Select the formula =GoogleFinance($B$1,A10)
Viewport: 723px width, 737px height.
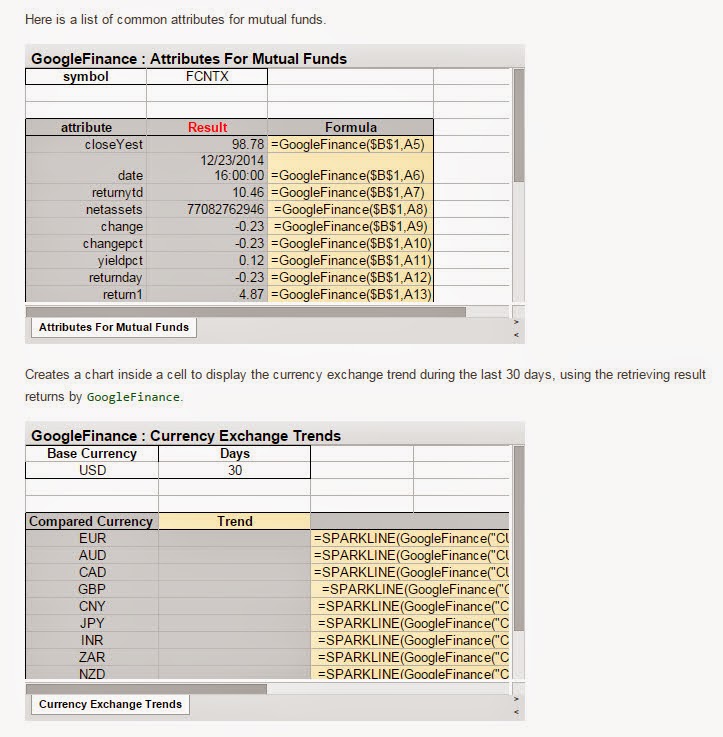[351, 243]
